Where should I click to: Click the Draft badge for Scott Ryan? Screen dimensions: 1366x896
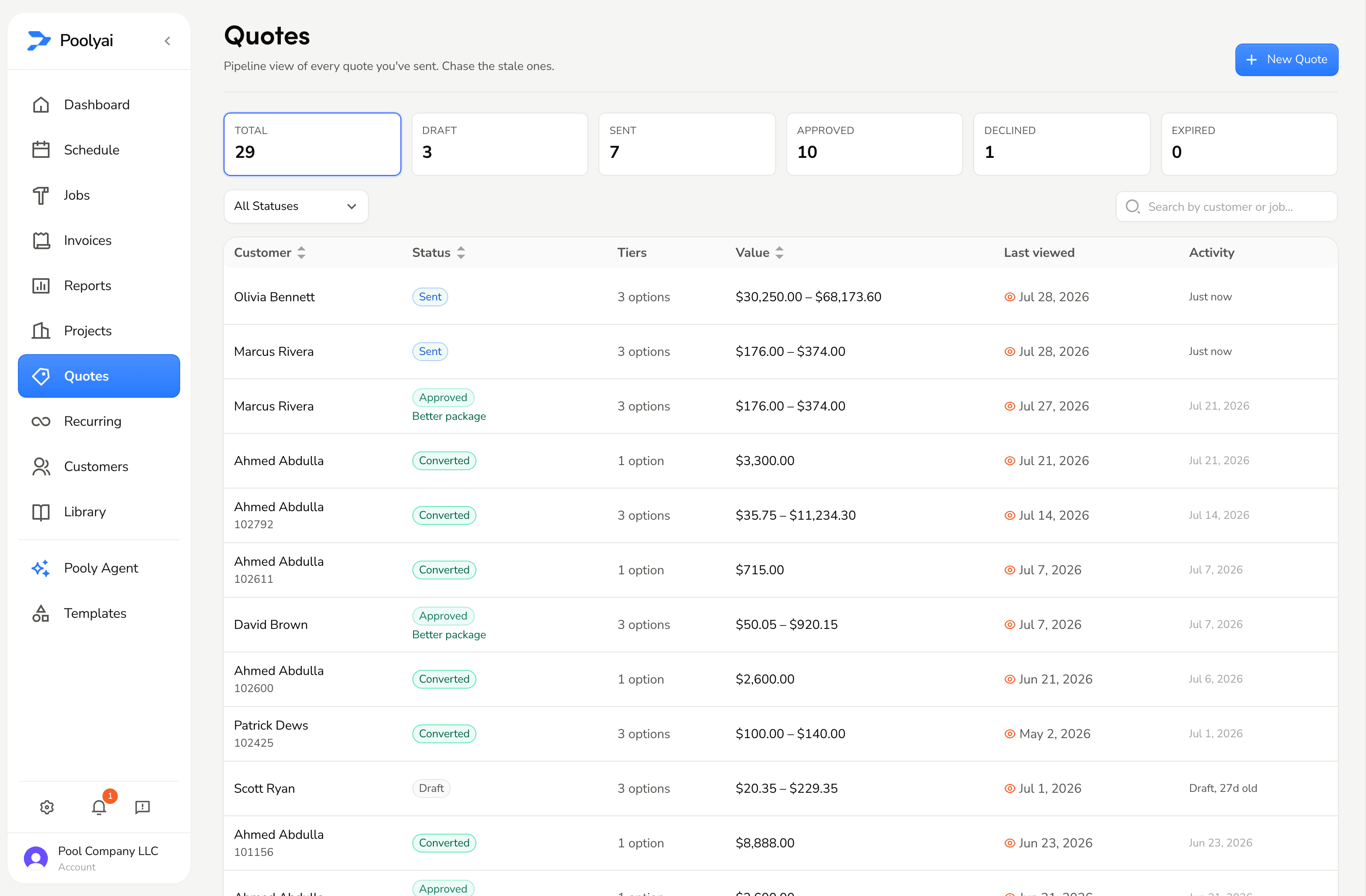431,789
